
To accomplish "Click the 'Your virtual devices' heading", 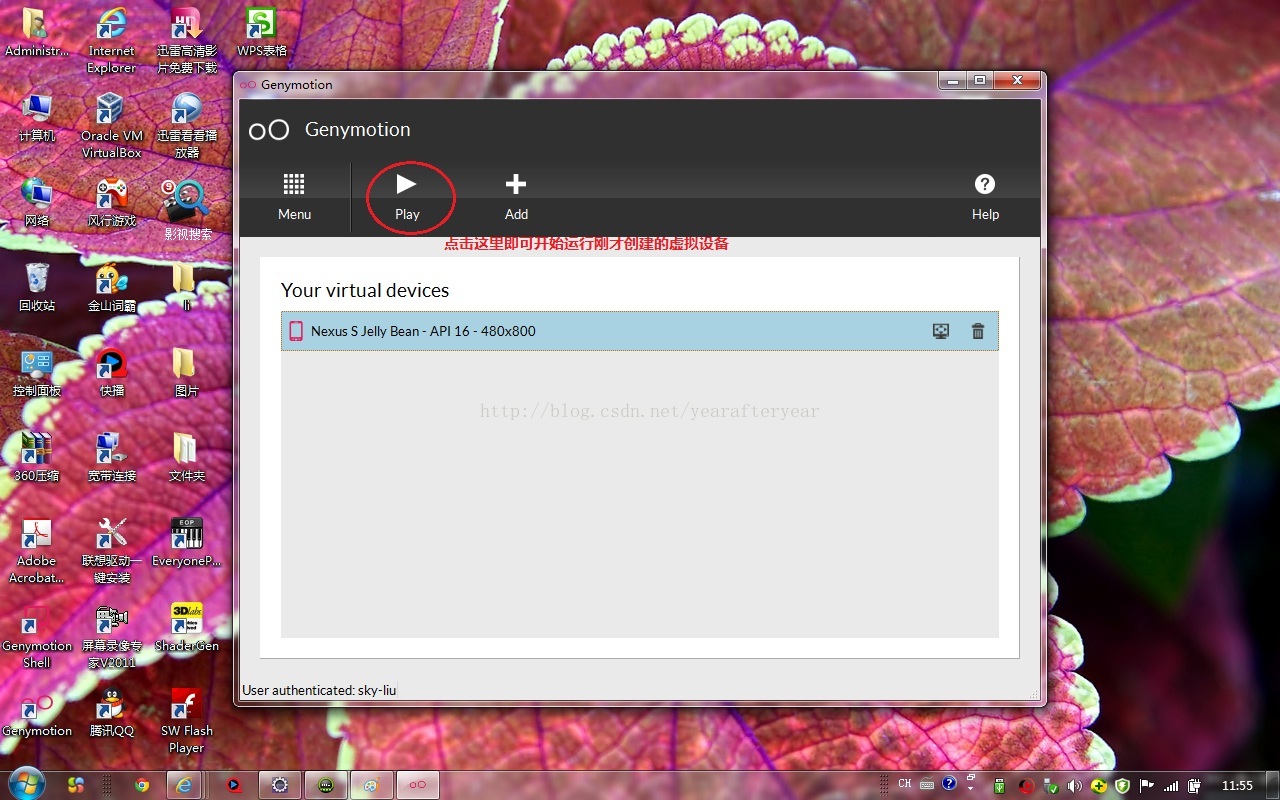I will point(365,291).
